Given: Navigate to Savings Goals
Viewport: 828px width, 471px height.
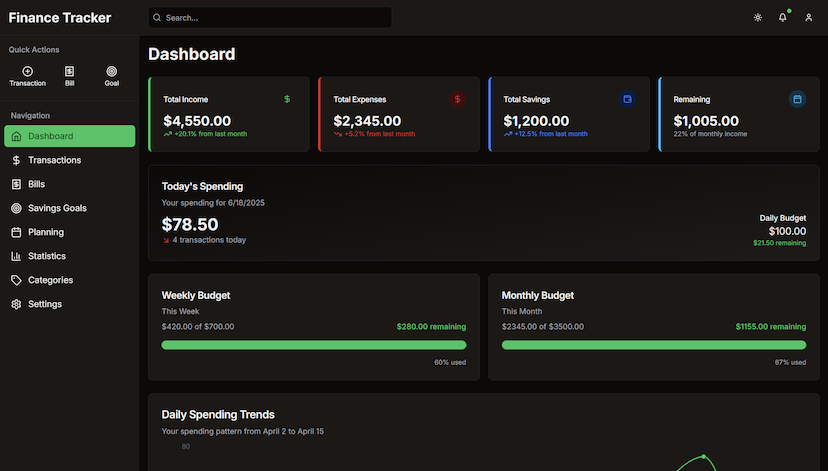Looking at the screenshot, I should 57,208.
